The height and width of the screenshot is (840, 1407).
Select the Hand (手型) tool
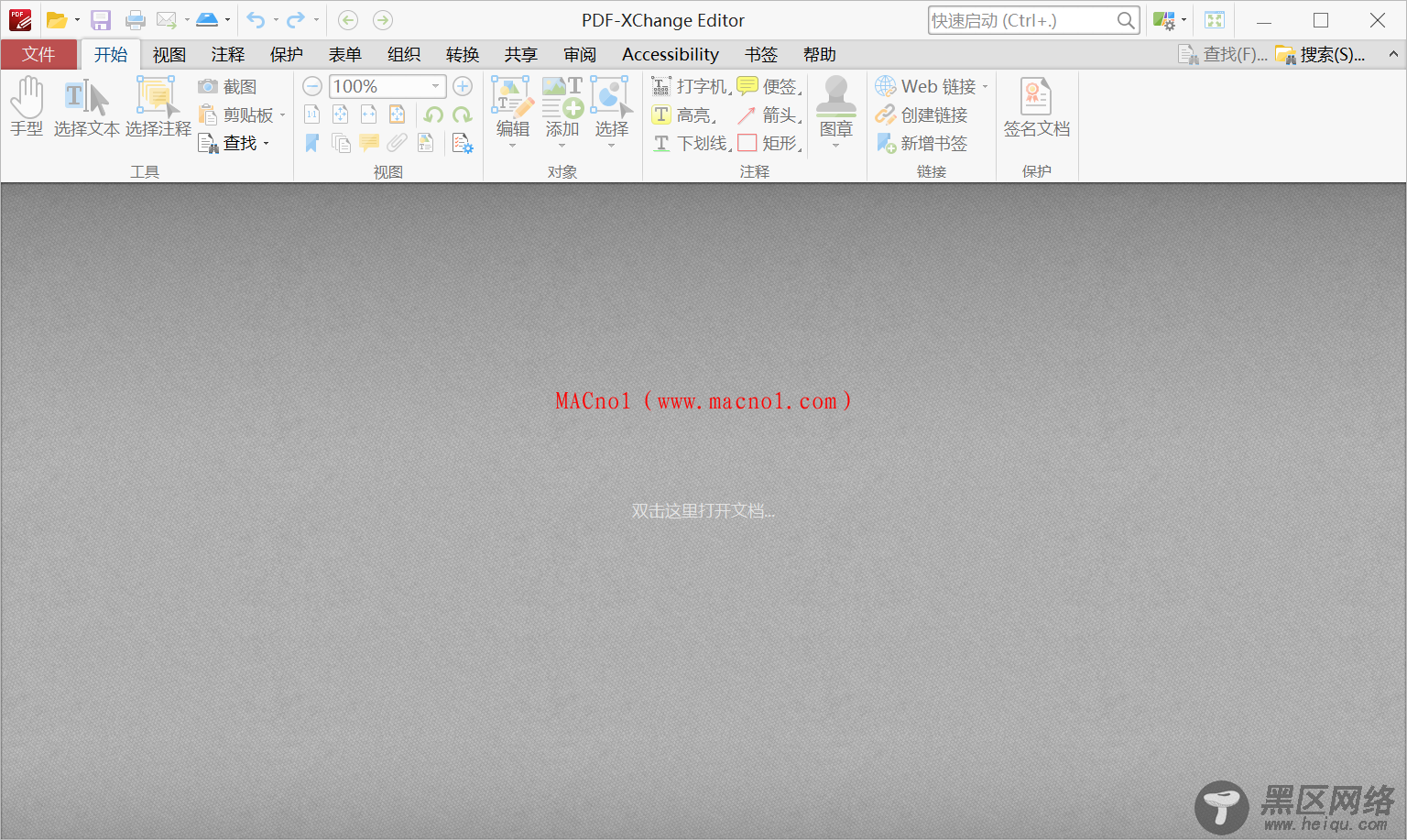tap(27, 106)
